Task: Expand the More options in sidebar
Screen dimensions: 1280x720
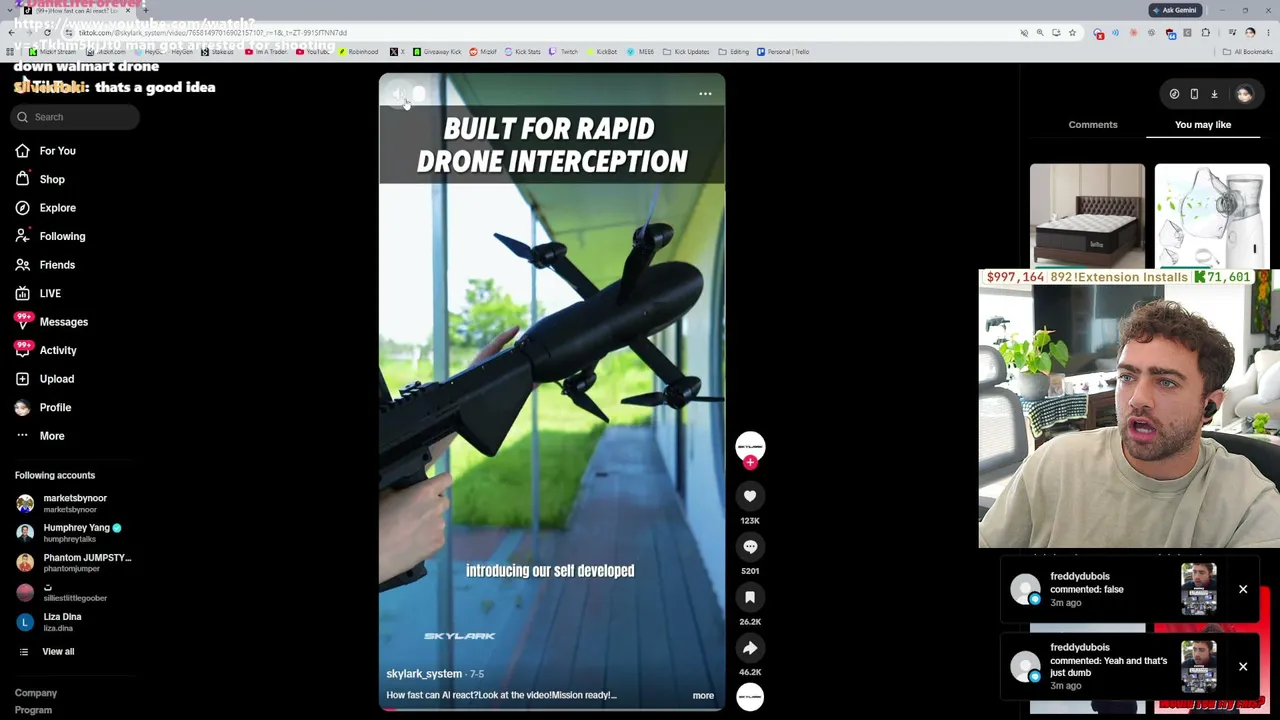Action: point(40,436)
